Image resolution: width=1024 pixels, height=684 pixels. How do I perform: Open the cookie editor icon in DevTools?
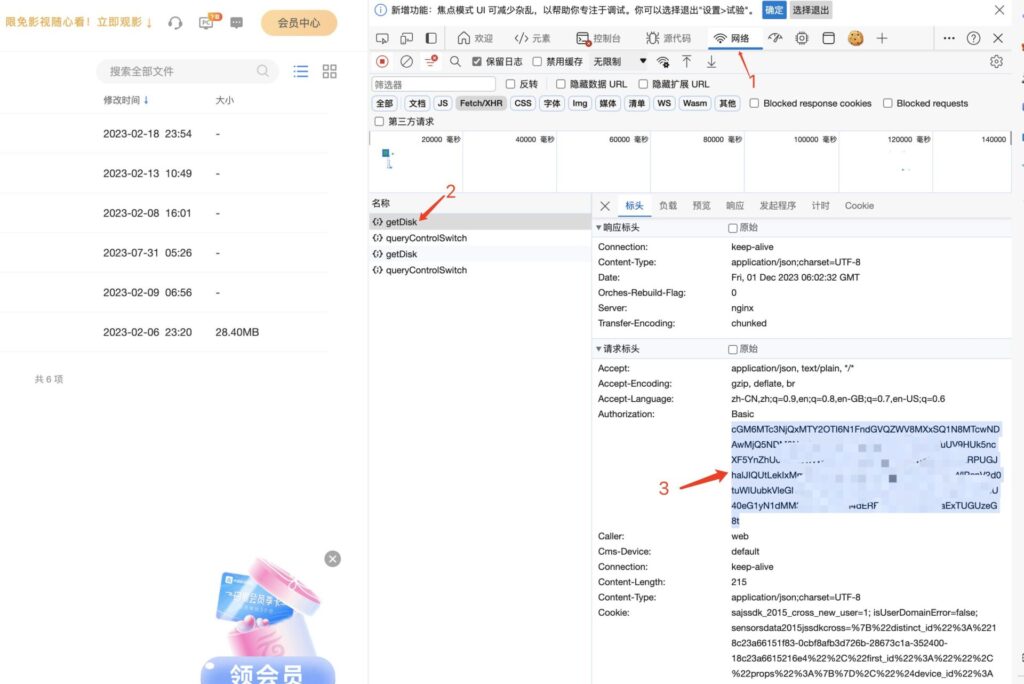point(855,38)
